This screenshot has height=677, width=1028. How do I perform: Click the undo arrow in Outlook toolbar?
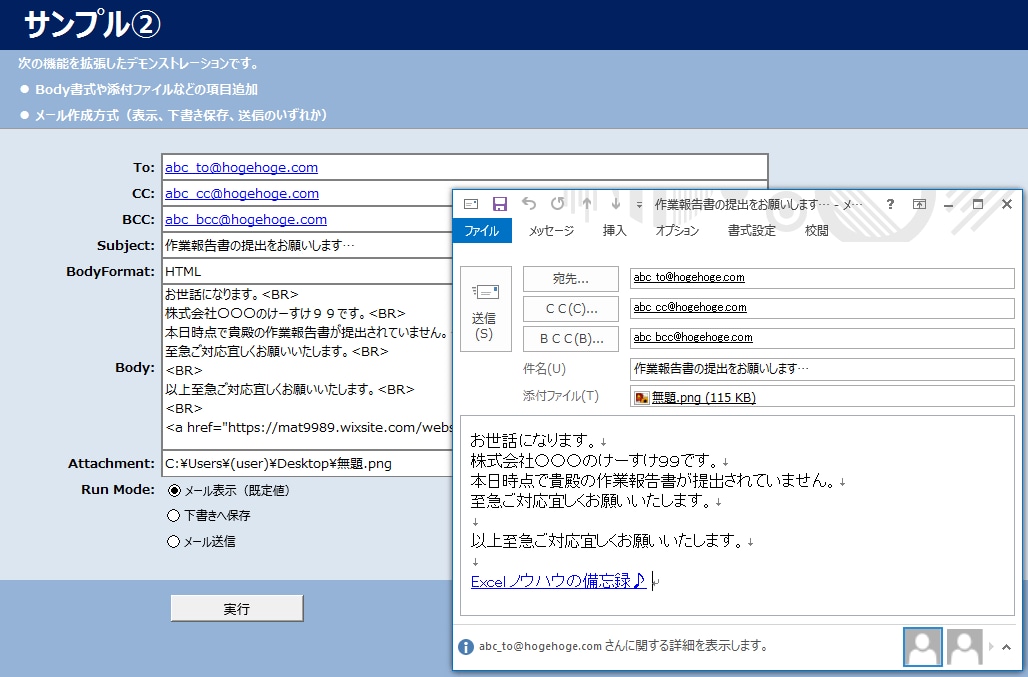click(528, 204)
